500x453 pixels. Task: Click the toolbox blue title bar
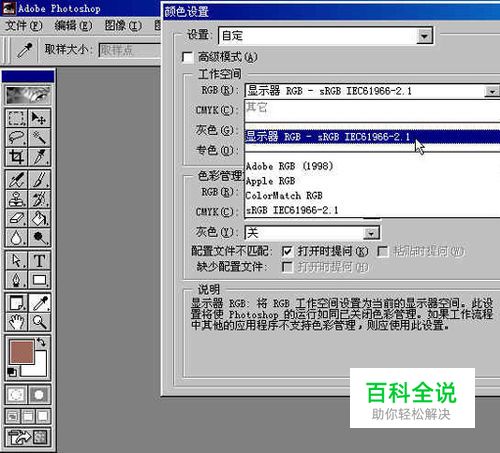tap(28, 76)
